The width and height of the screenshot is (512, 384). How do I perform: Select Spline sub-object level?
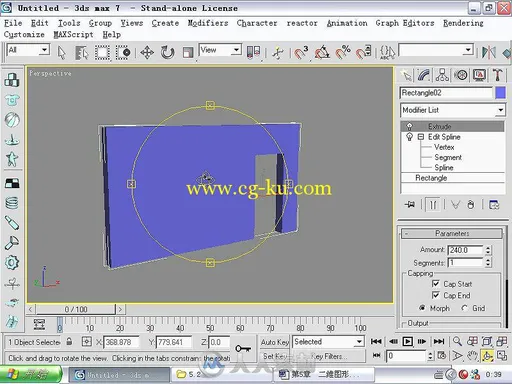click(x=444, y=167)
